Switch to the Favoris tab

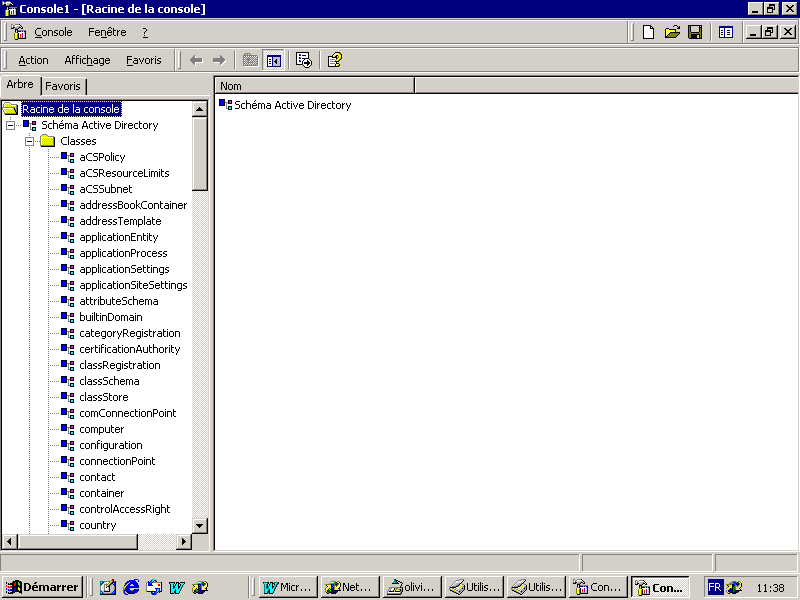63,87
